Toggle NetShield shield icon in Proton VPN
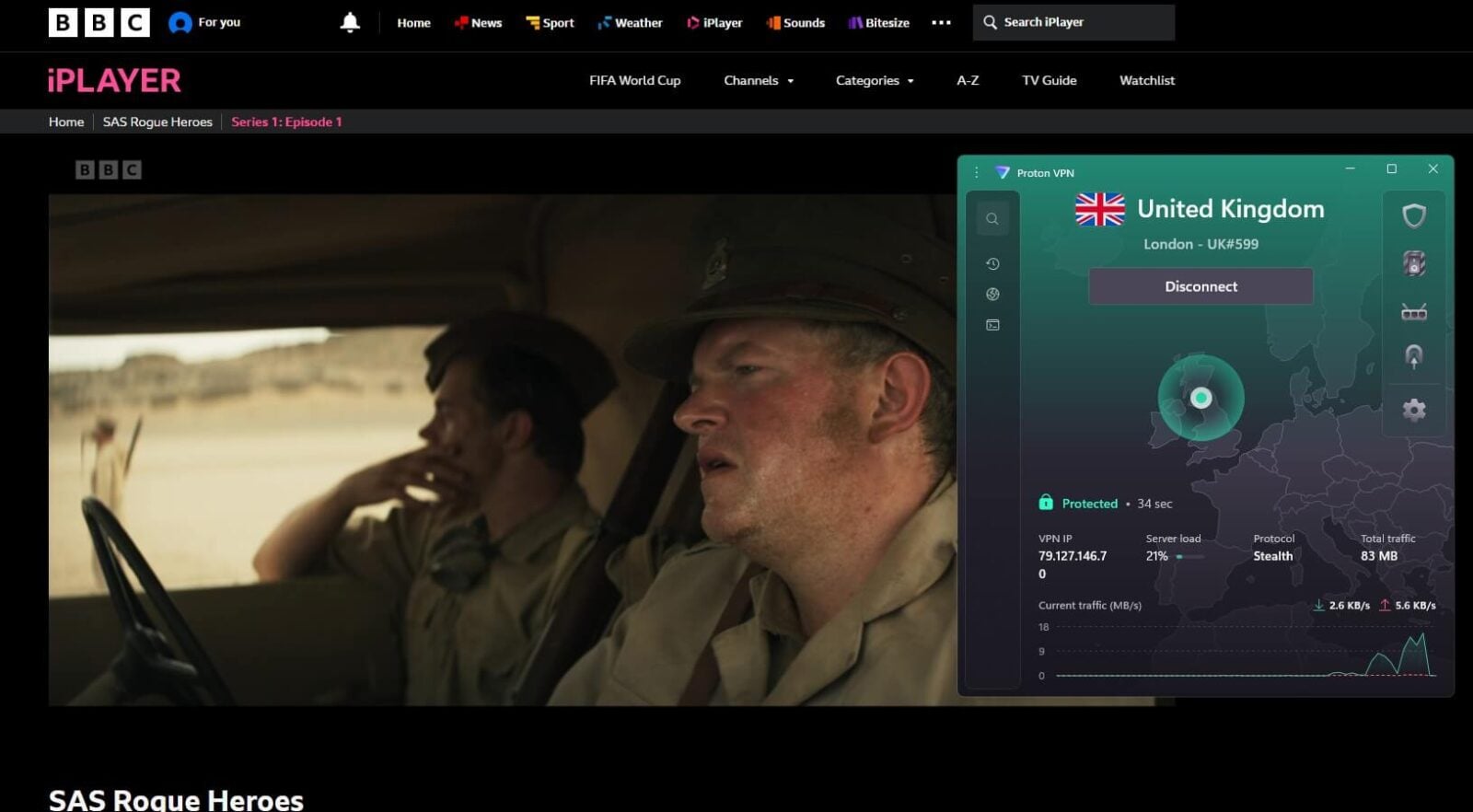The image size is (1473, 812). click(x=1414, y=215)
